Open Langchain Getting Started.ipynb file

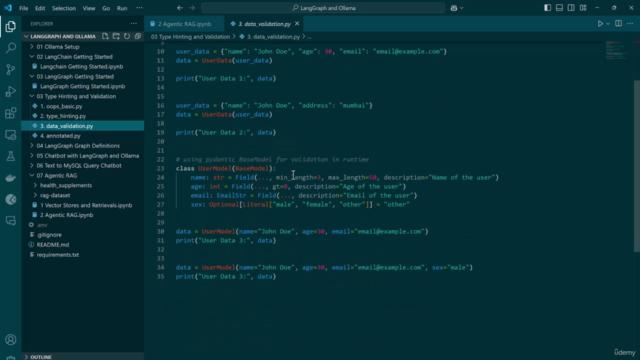[x=83, y=67]
